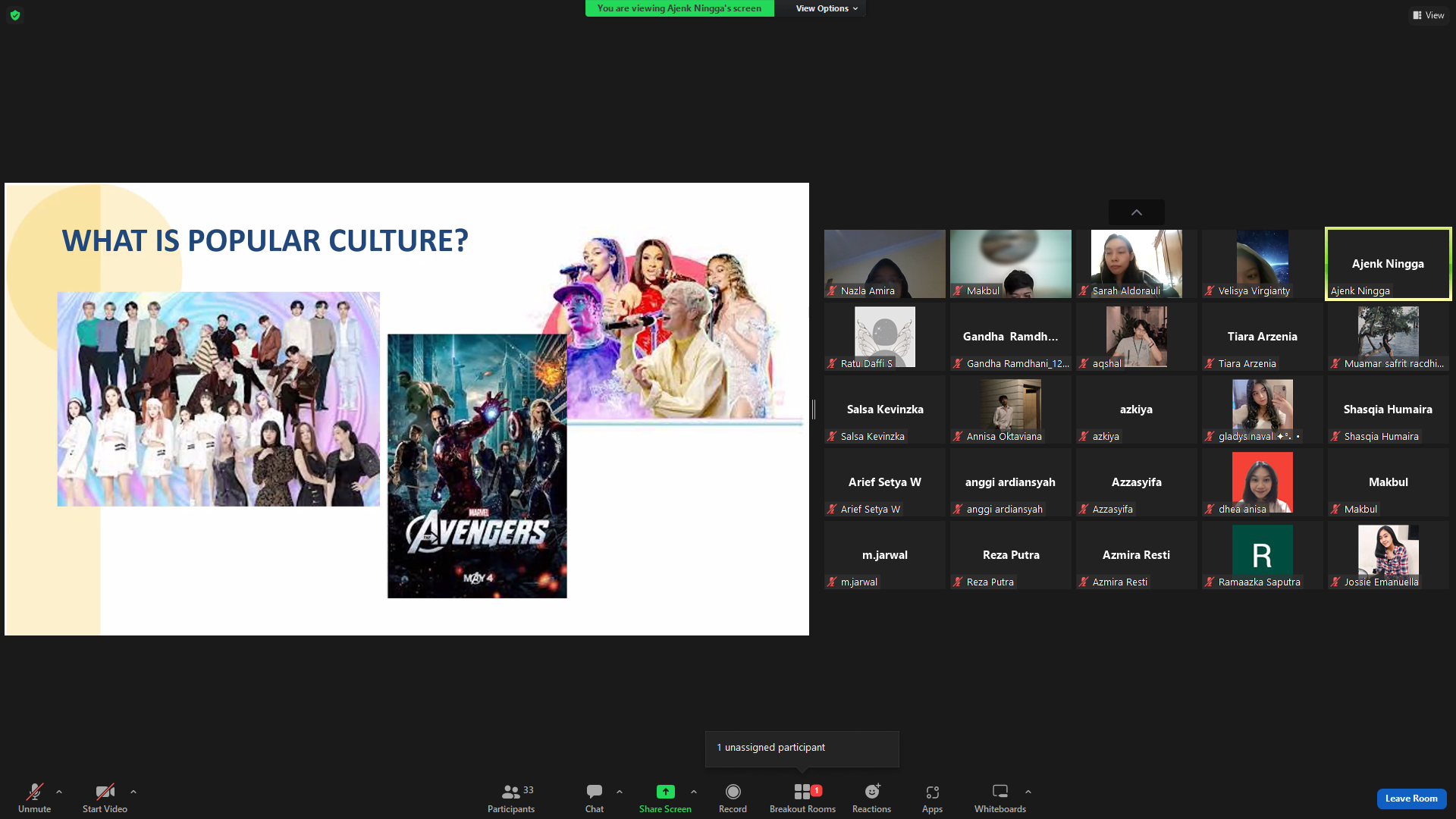Click the muted mic icon on anggi ardiansyah
Image resolution: width=1456 pixels, height=819 pixels.
point(958,510)
